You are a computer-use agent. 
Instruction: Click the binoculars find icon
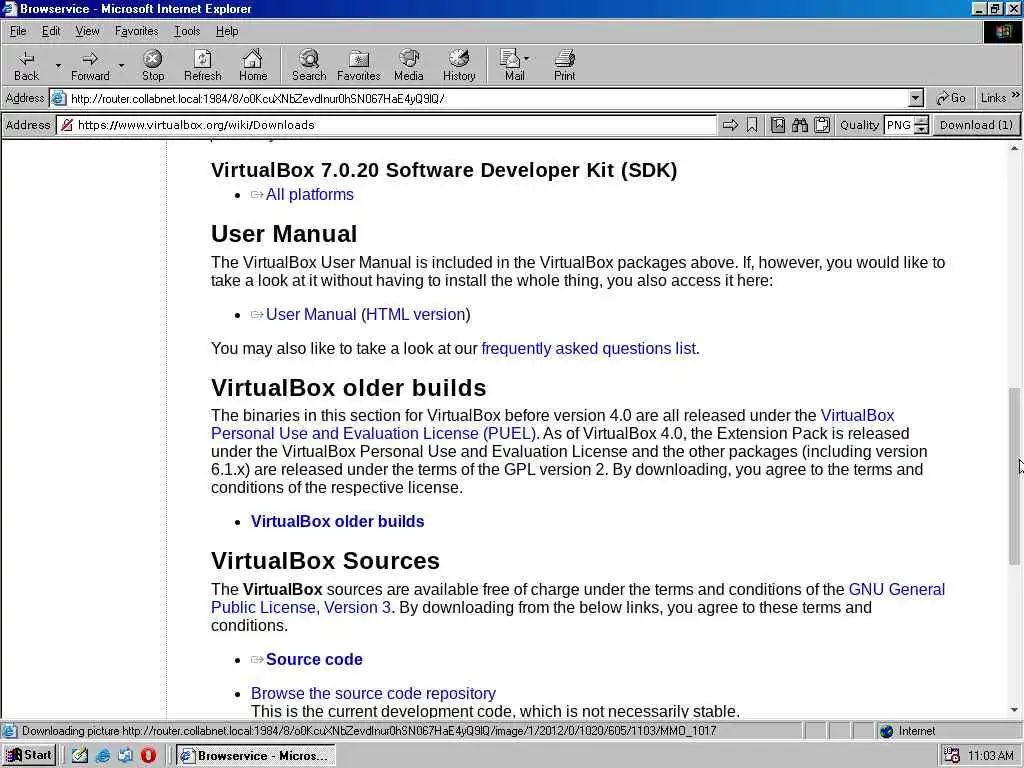800,125
